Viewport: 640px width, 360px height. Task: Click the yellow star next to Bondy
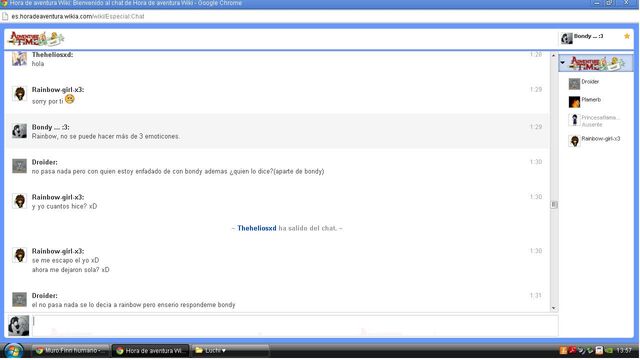click(x=627, y=36)
